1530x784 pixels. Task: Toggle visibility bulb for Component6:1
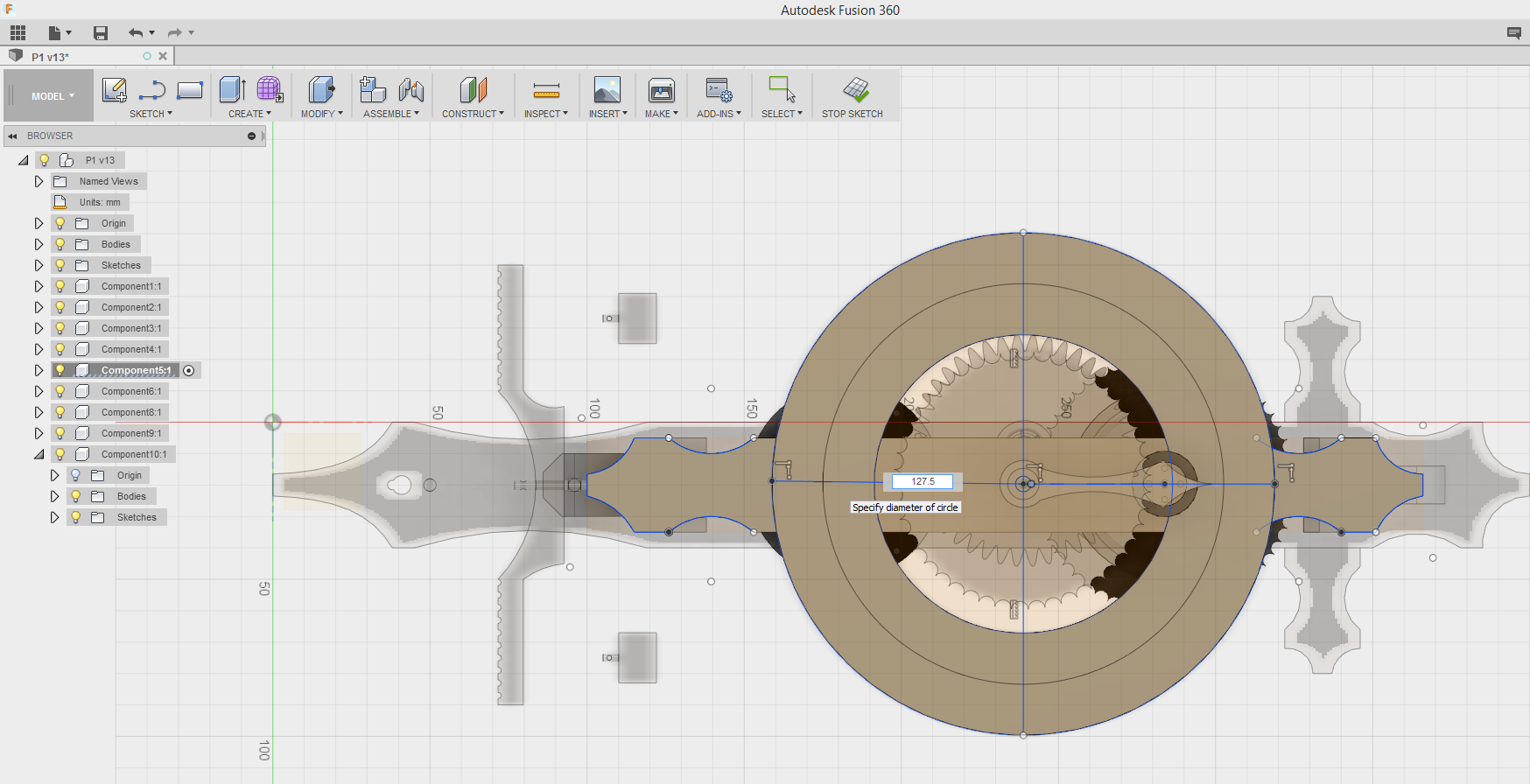(x=60, y=391)
